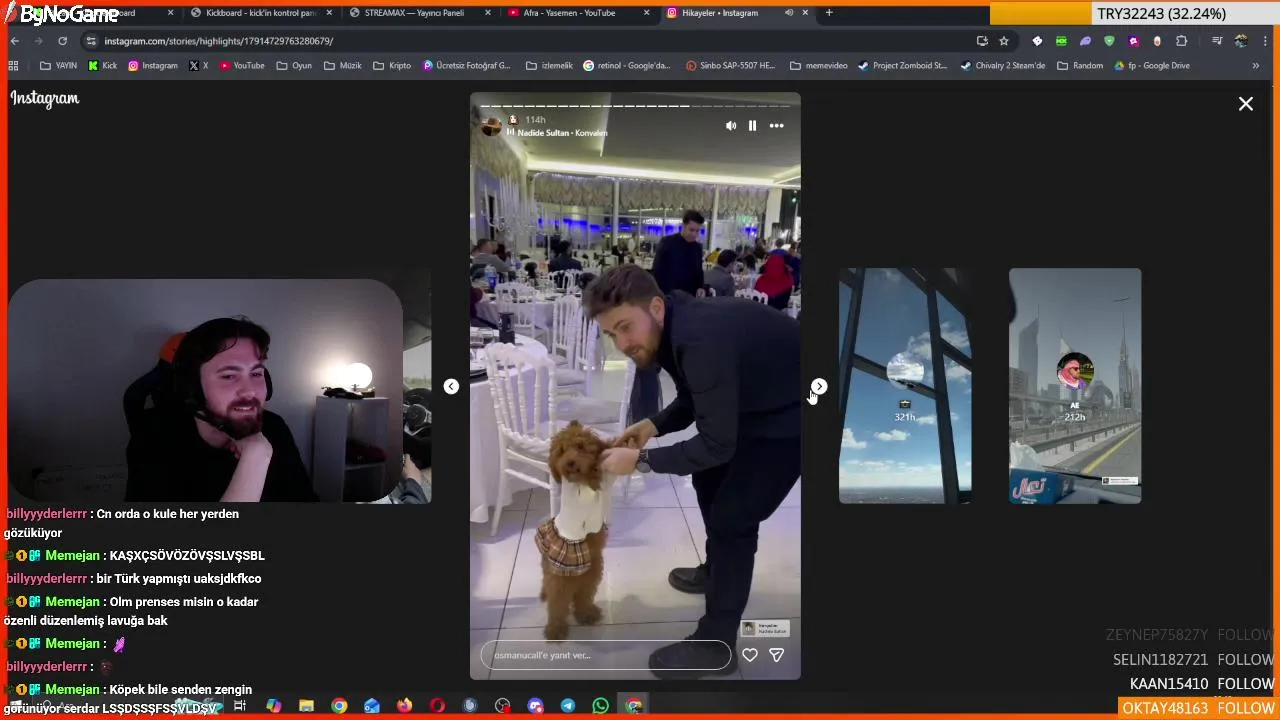Click the story progress bar at top
This screenshot has height=720, width=1280.
(x=635, y=105)
